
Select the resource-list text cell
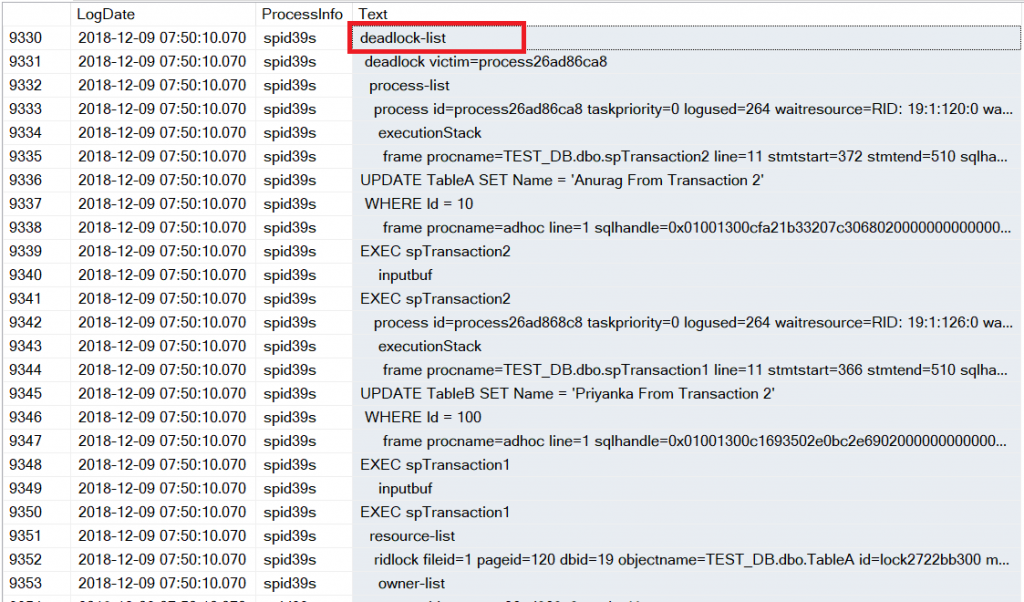412,536
